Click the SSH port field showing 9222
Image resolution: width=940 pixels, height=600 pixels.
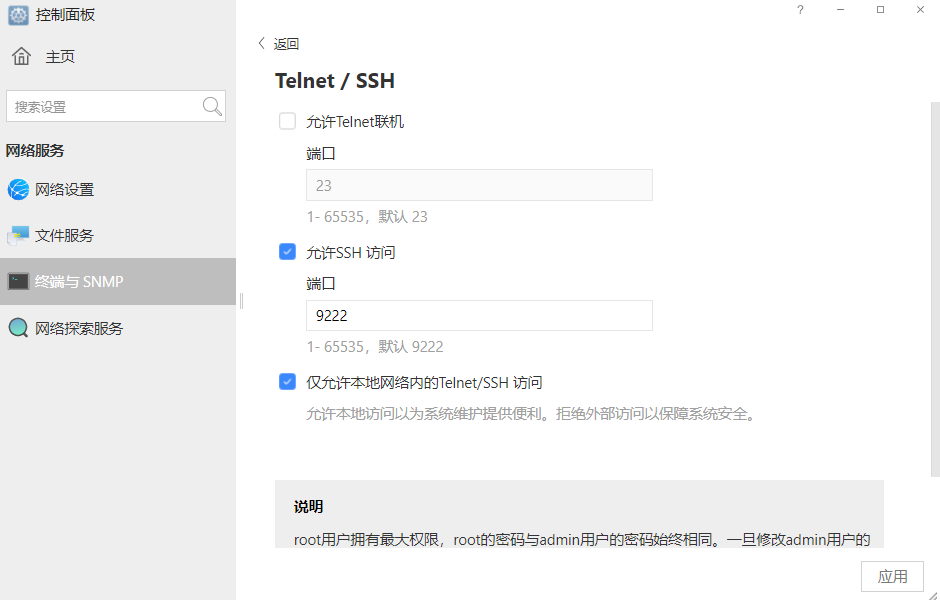[x=478, y=315]
